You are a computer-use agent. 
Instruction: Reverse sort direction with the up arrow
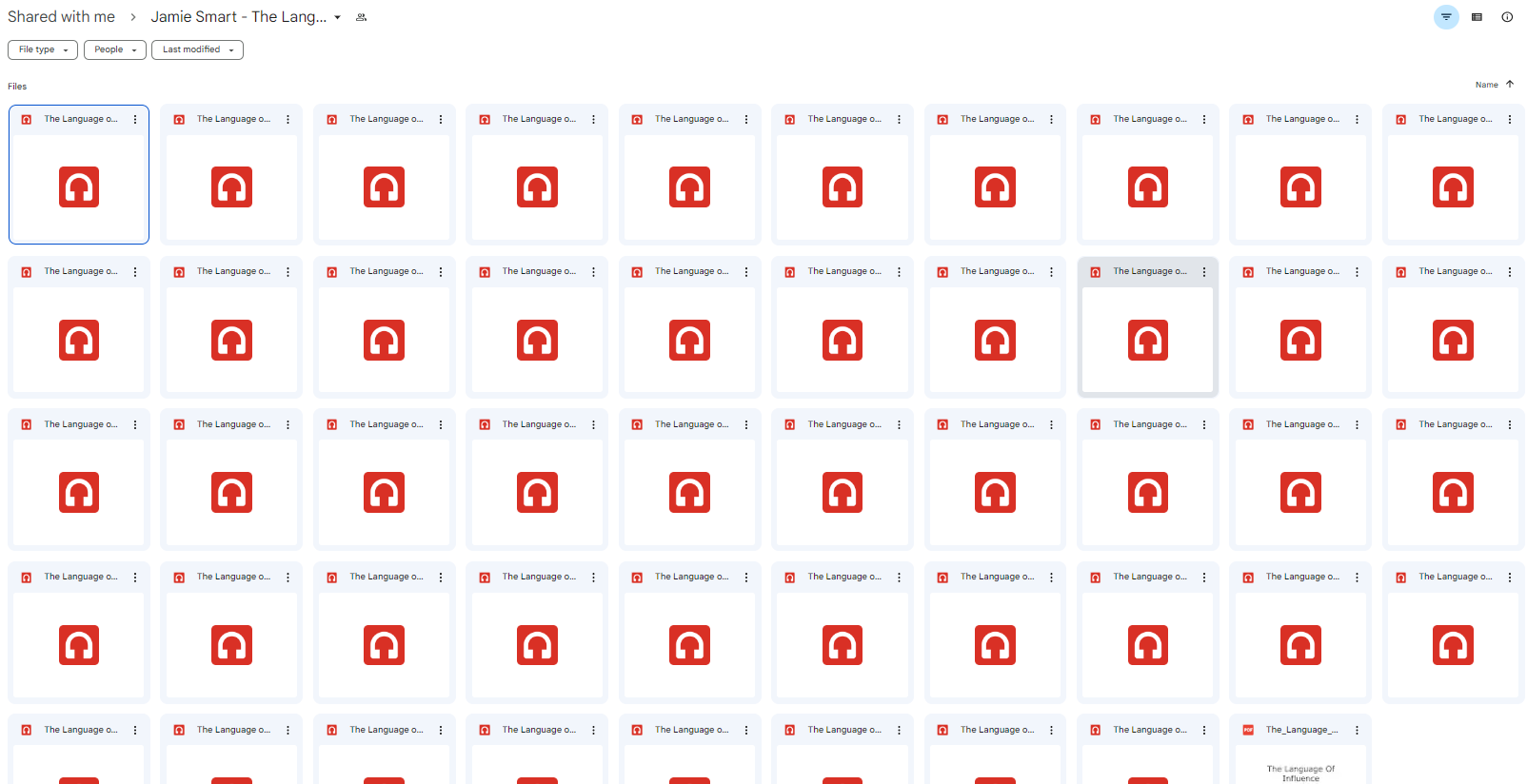(x=1510, y=85)
